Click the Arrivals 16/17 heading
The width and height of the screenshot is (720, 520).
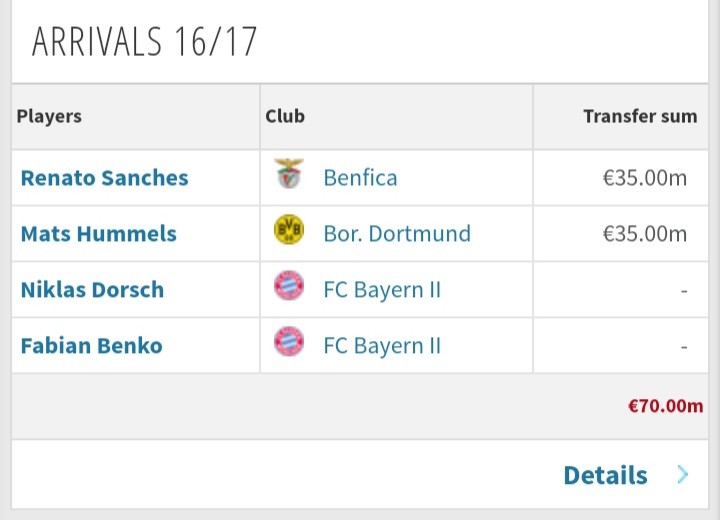tap(144, 42)
